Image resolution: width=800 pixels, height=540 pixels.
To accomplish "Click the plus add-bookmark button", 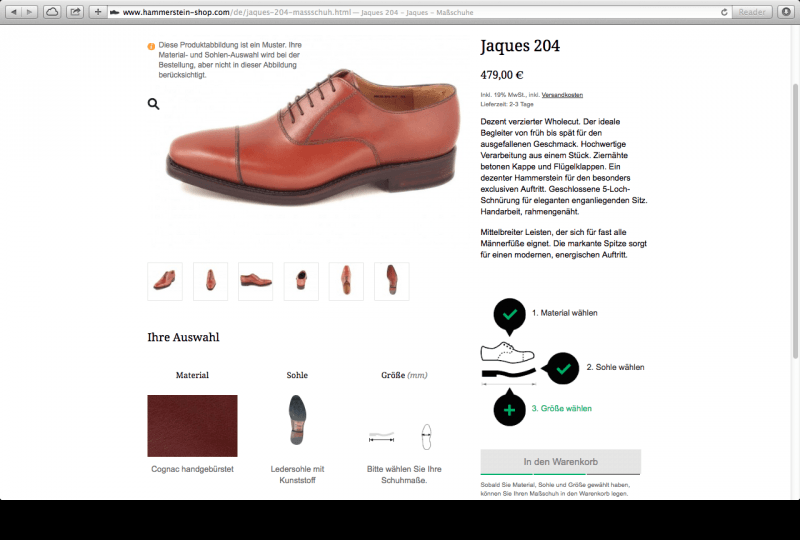I will (x=98, y=12).
